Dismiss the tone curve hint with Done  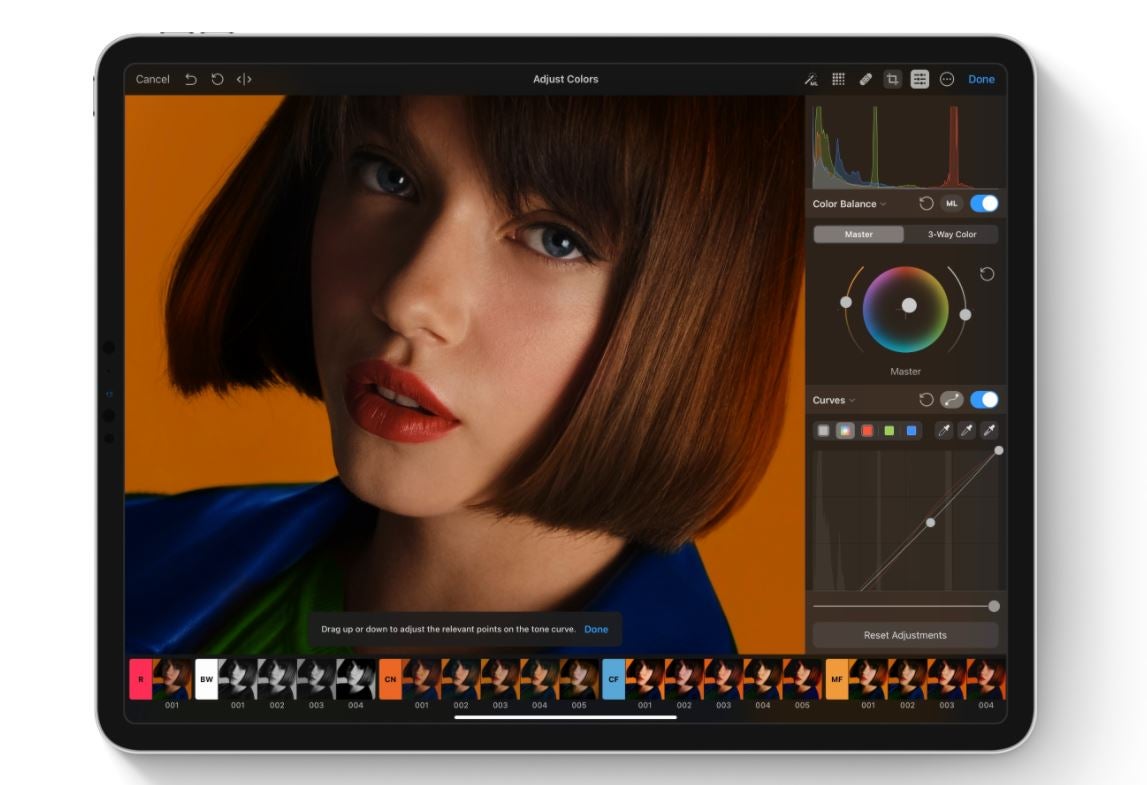[596, 629]
